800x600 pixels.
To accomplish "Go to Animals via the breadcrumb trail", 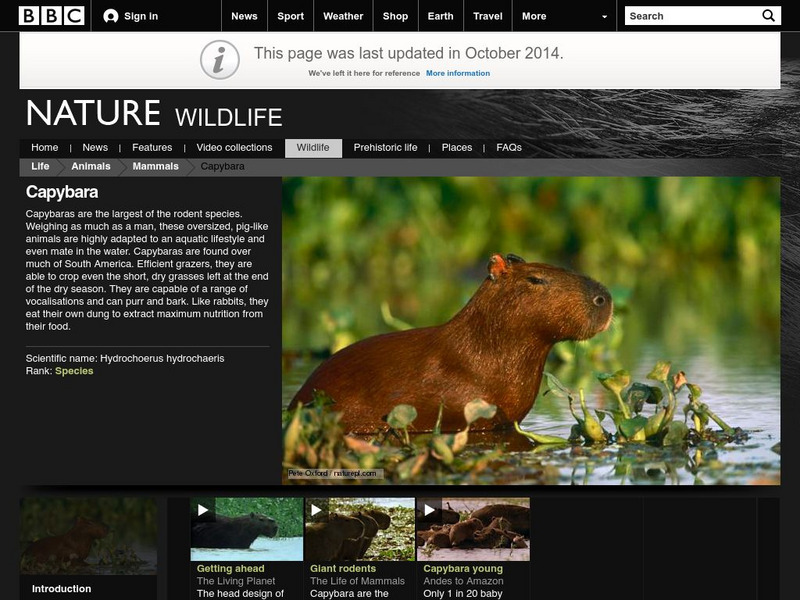I will 89,167.
